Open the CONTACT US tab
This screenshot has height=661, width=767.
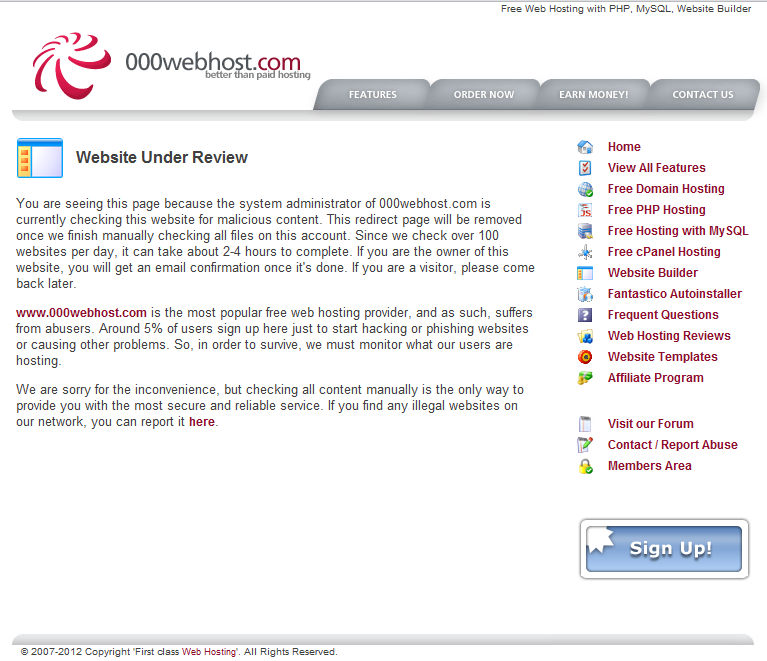[x=703, y=94]
